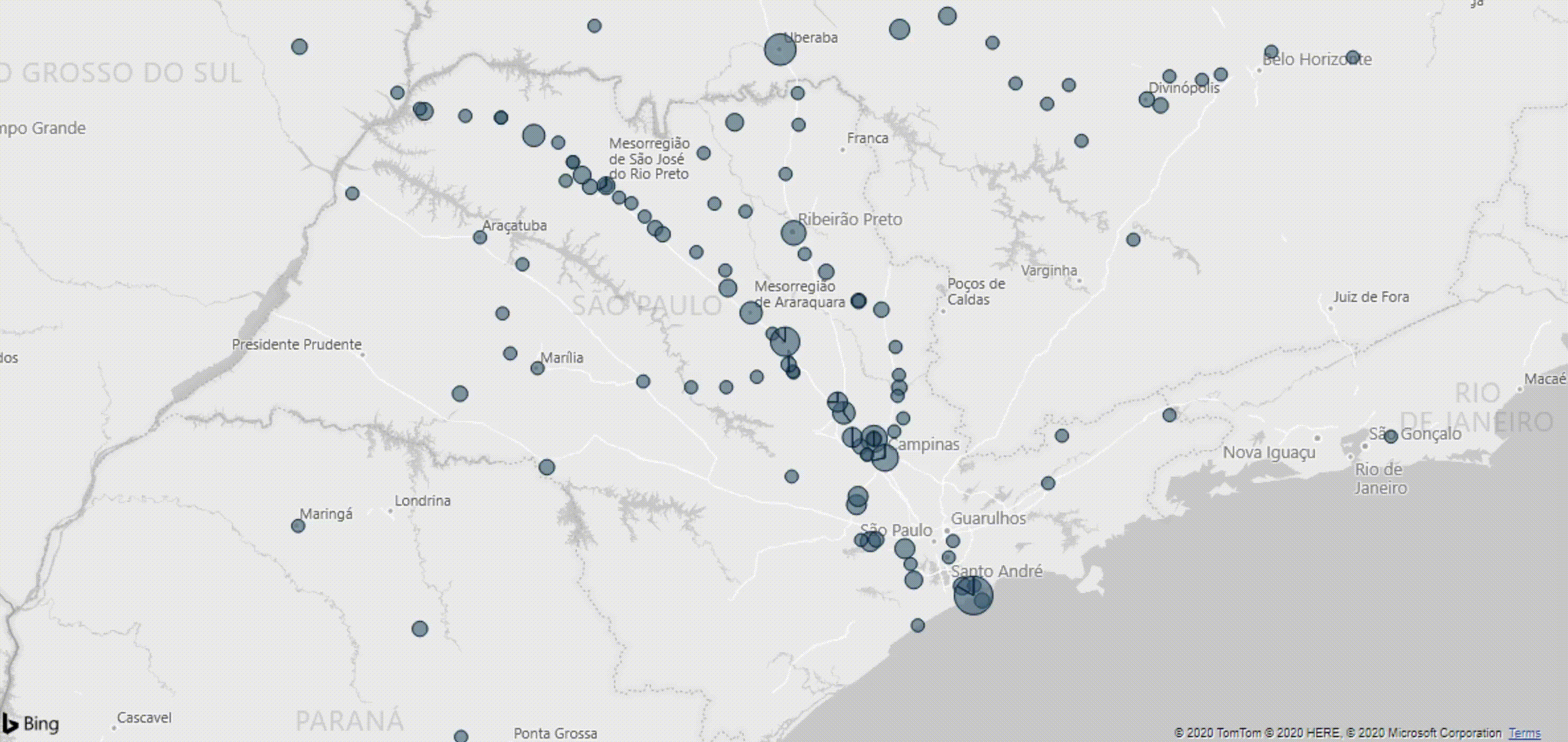The height and width of the screenshot is (742, 1568).
Task: Select the bubble next to Marília
Action: click(x=537, y=368)
